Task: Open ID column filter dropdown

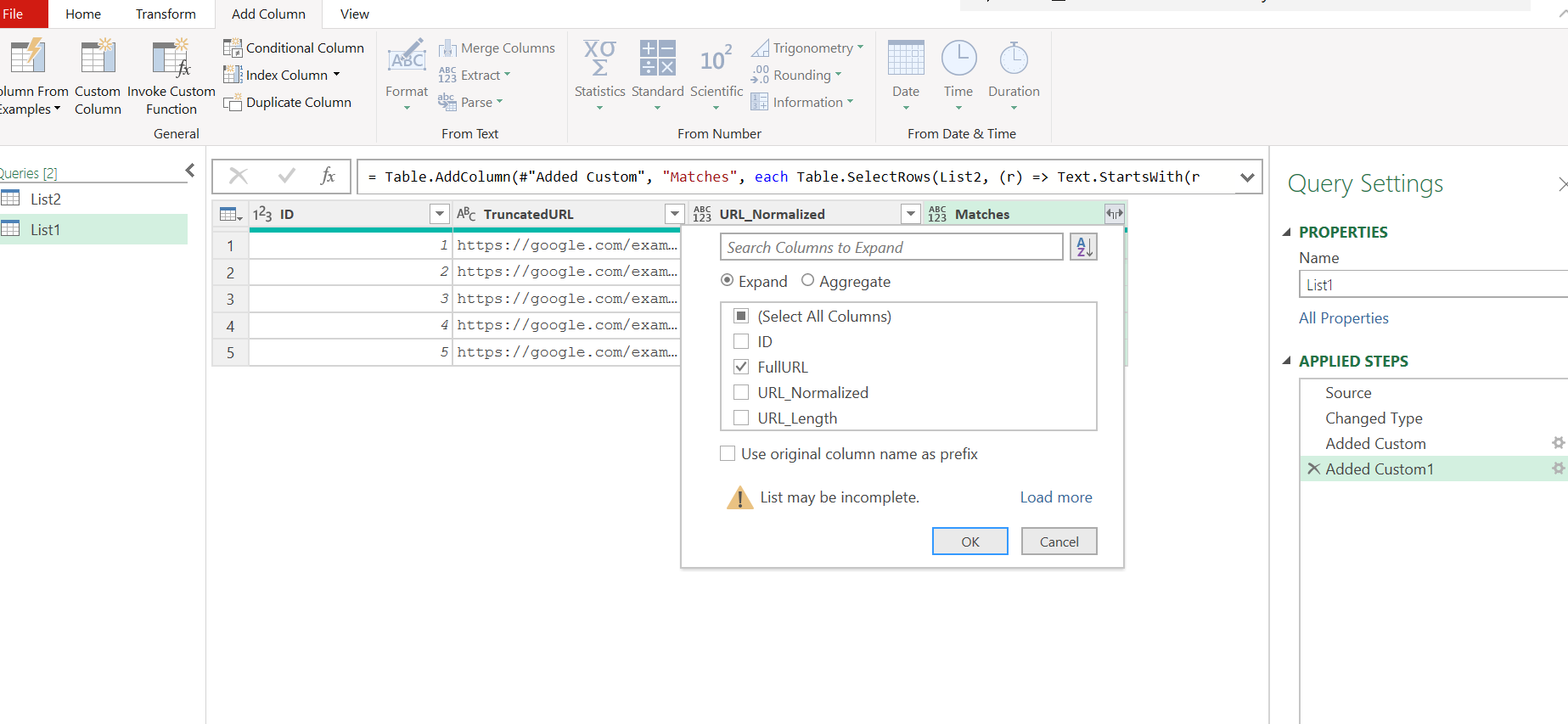Action: point(440,214)
